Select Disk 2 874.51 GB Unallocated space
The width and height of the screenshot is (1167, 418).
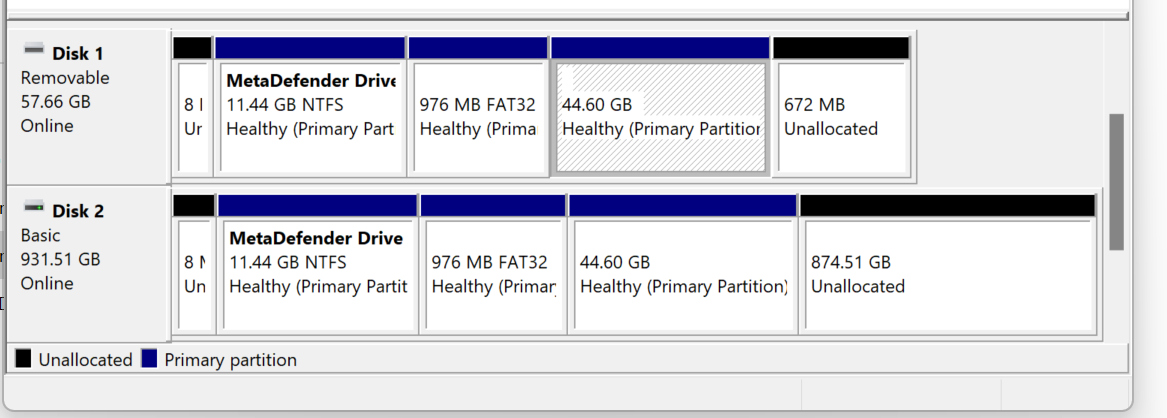tap(947, 264)
